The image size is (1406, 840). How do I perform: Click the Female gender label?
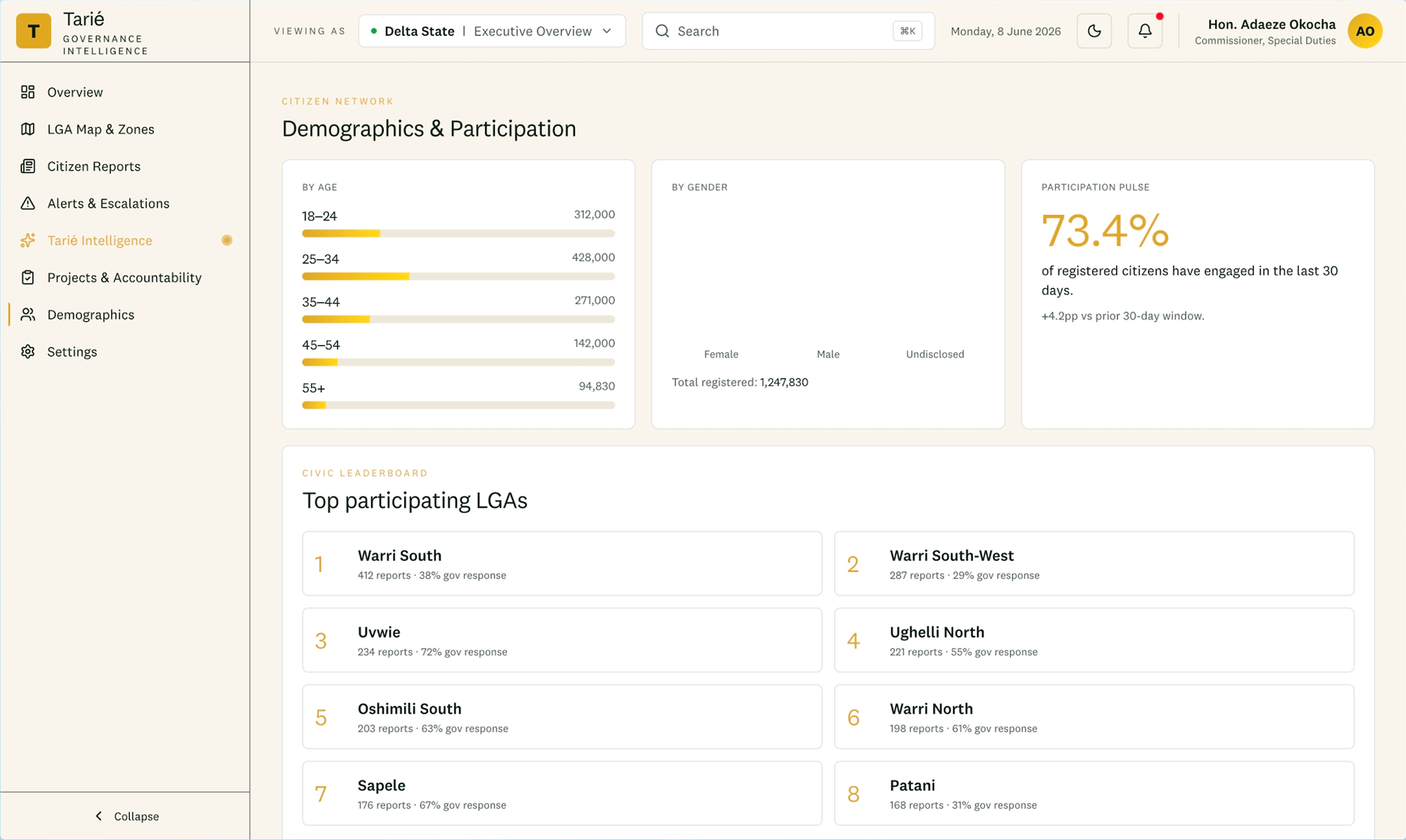point(721,354)
